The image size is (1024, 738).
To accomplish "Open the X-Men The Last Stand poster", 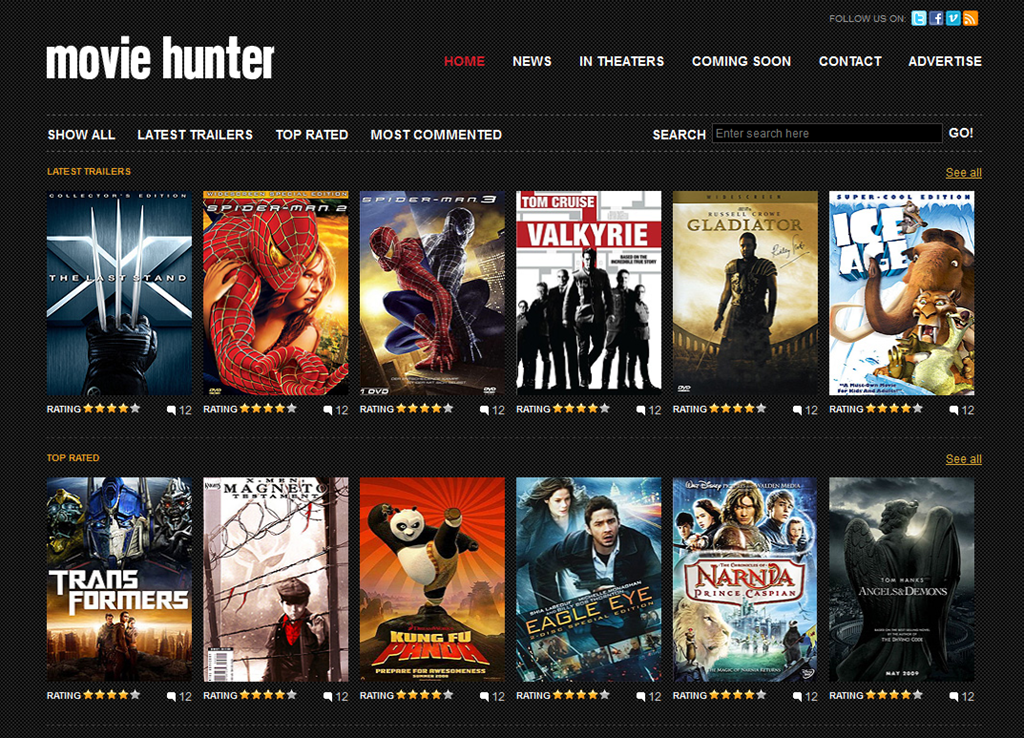I will (120, 293).
